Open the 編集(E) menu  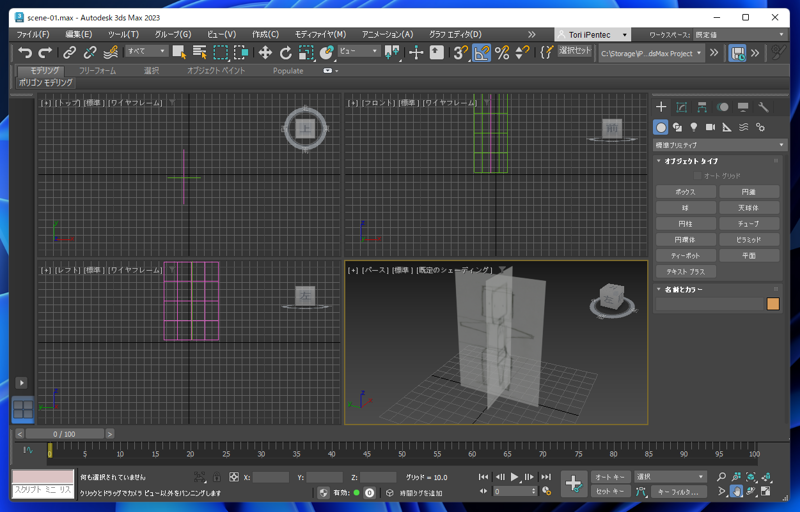point(79,35)
